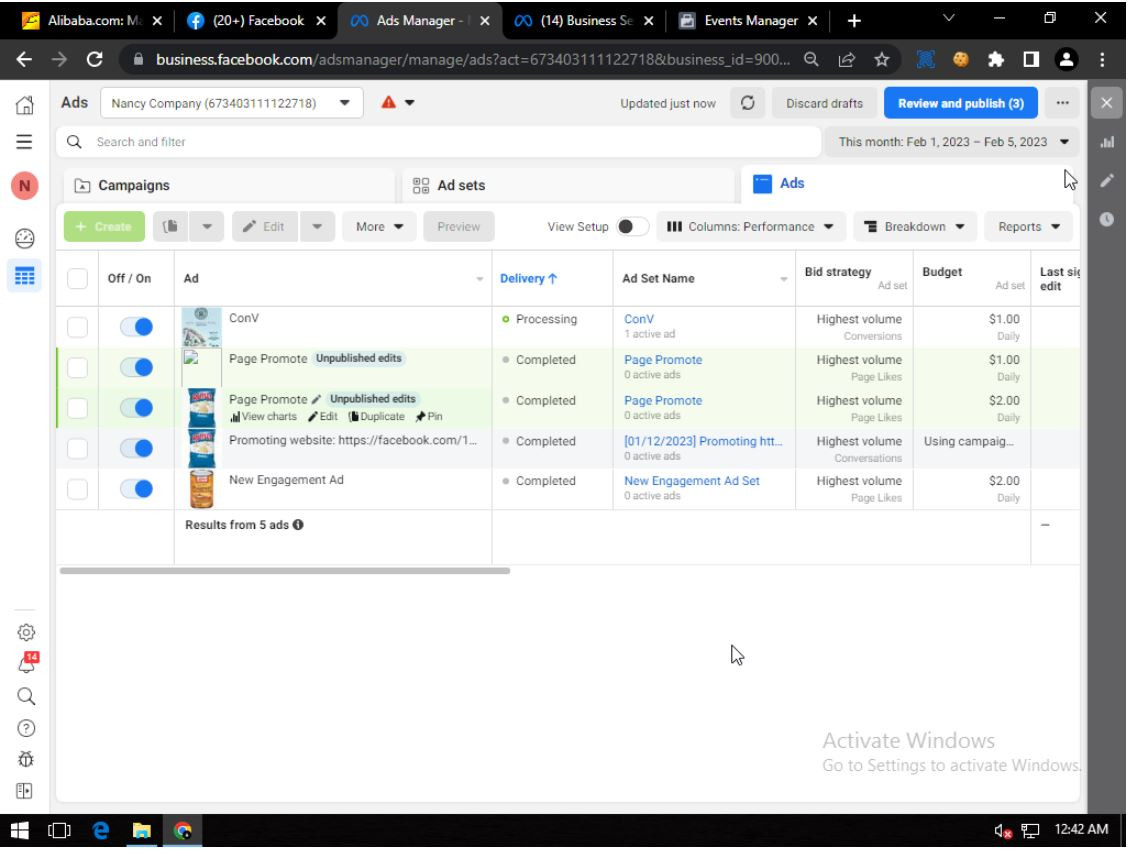Select the Ads tab
Viewport: 1130px width, 853px height.
[908, 184]
